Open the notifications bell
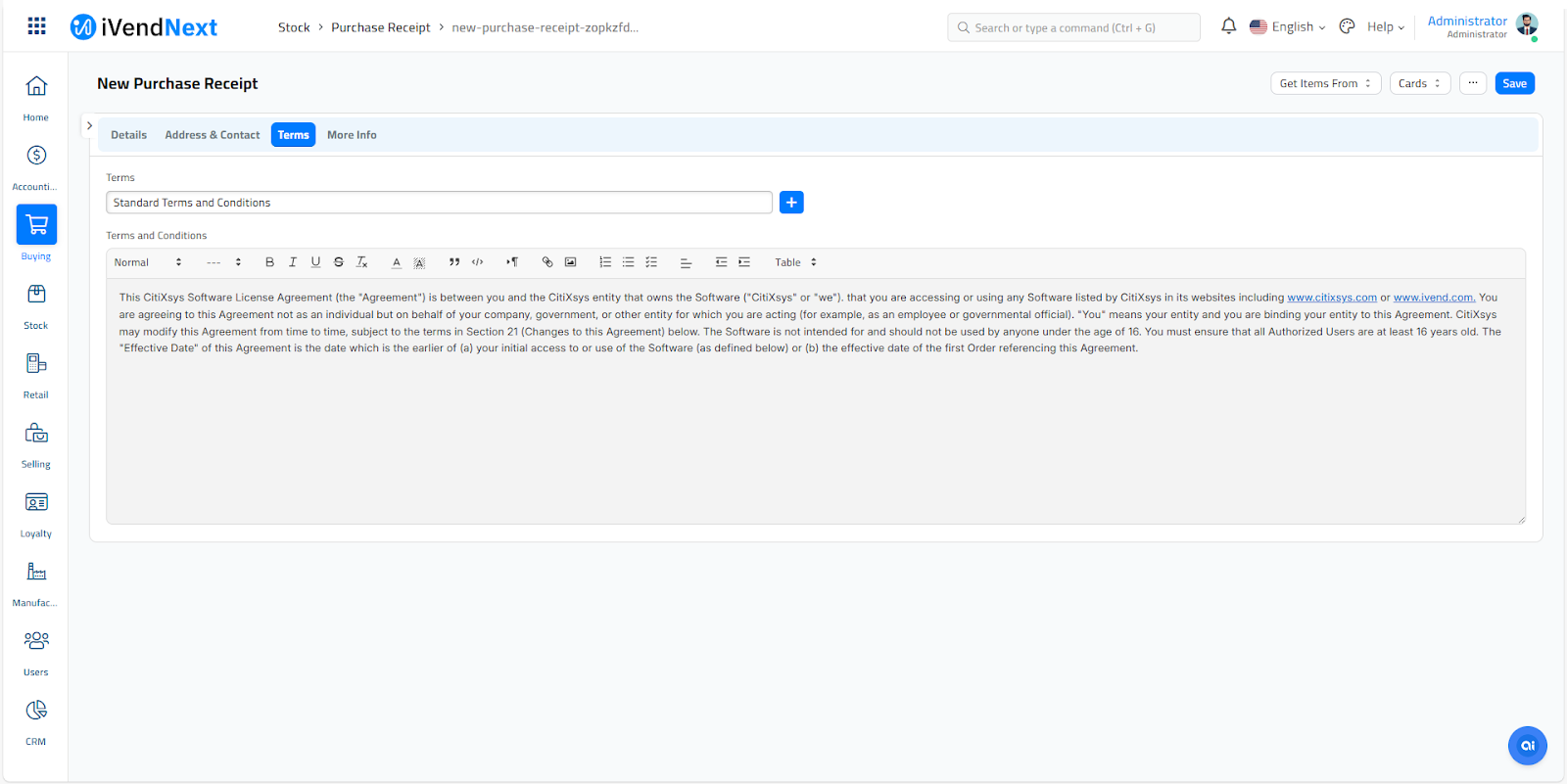This screenshot has width=1567, height=784. tap(1228, 26)
